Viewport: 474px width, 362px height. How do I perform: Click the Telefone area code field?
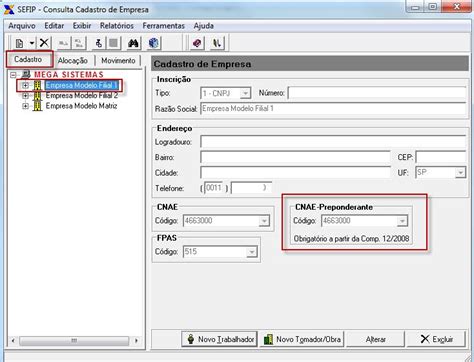[214, 188]
